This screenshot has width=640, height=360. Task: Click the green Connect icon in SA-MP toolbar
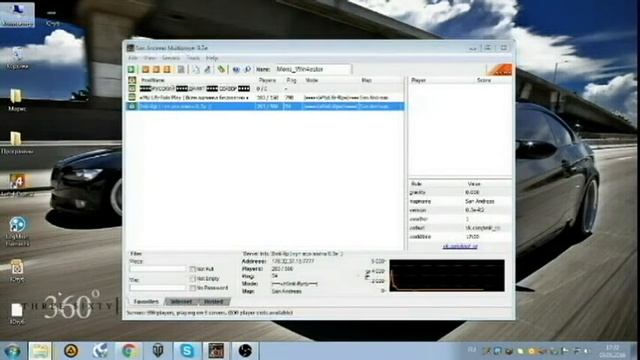[x=131, y=69]
